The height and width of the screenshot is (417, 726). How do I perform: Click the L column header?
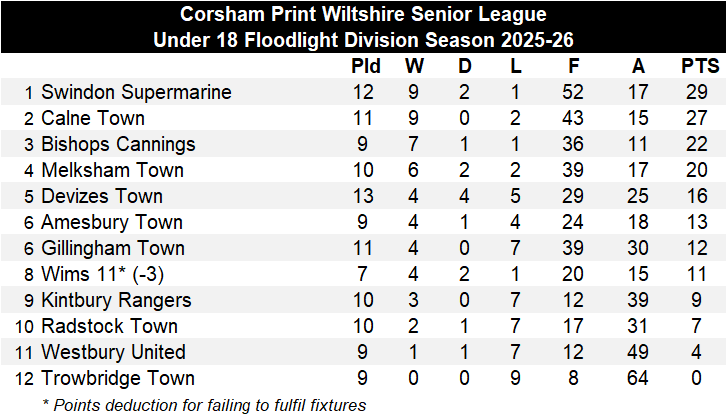514,67
